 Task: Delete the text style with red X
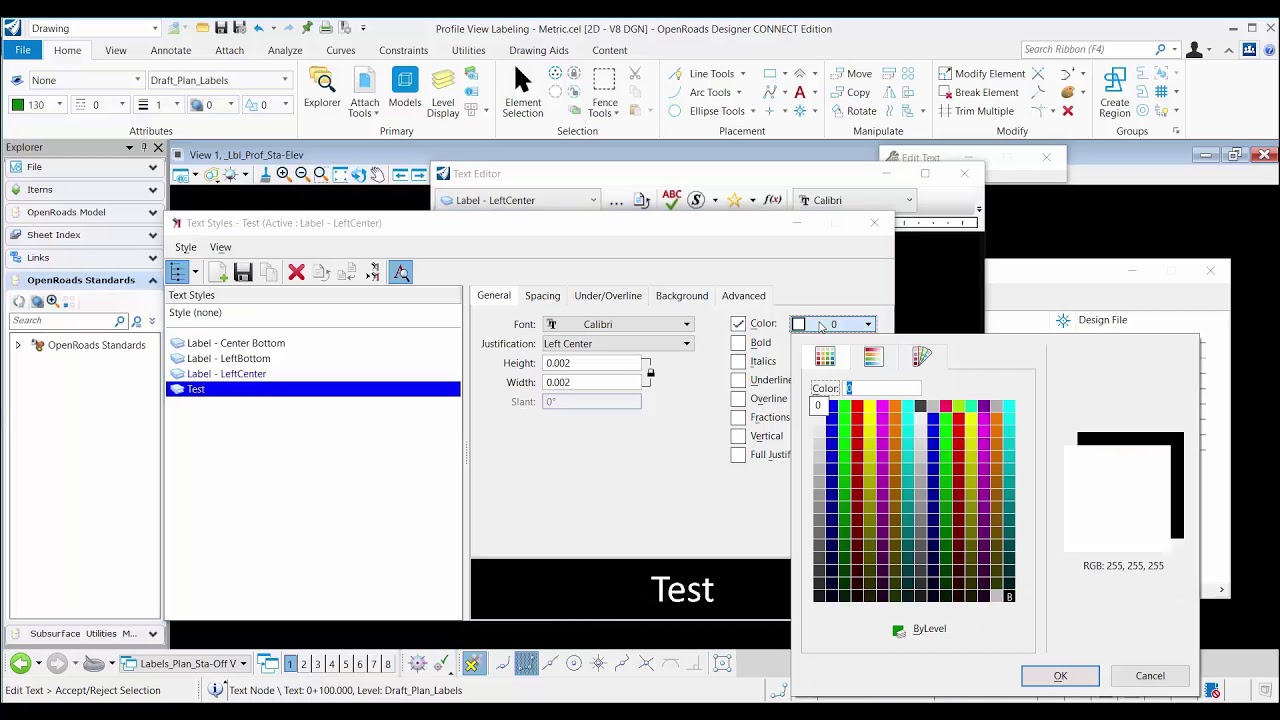tap(296, 272)
